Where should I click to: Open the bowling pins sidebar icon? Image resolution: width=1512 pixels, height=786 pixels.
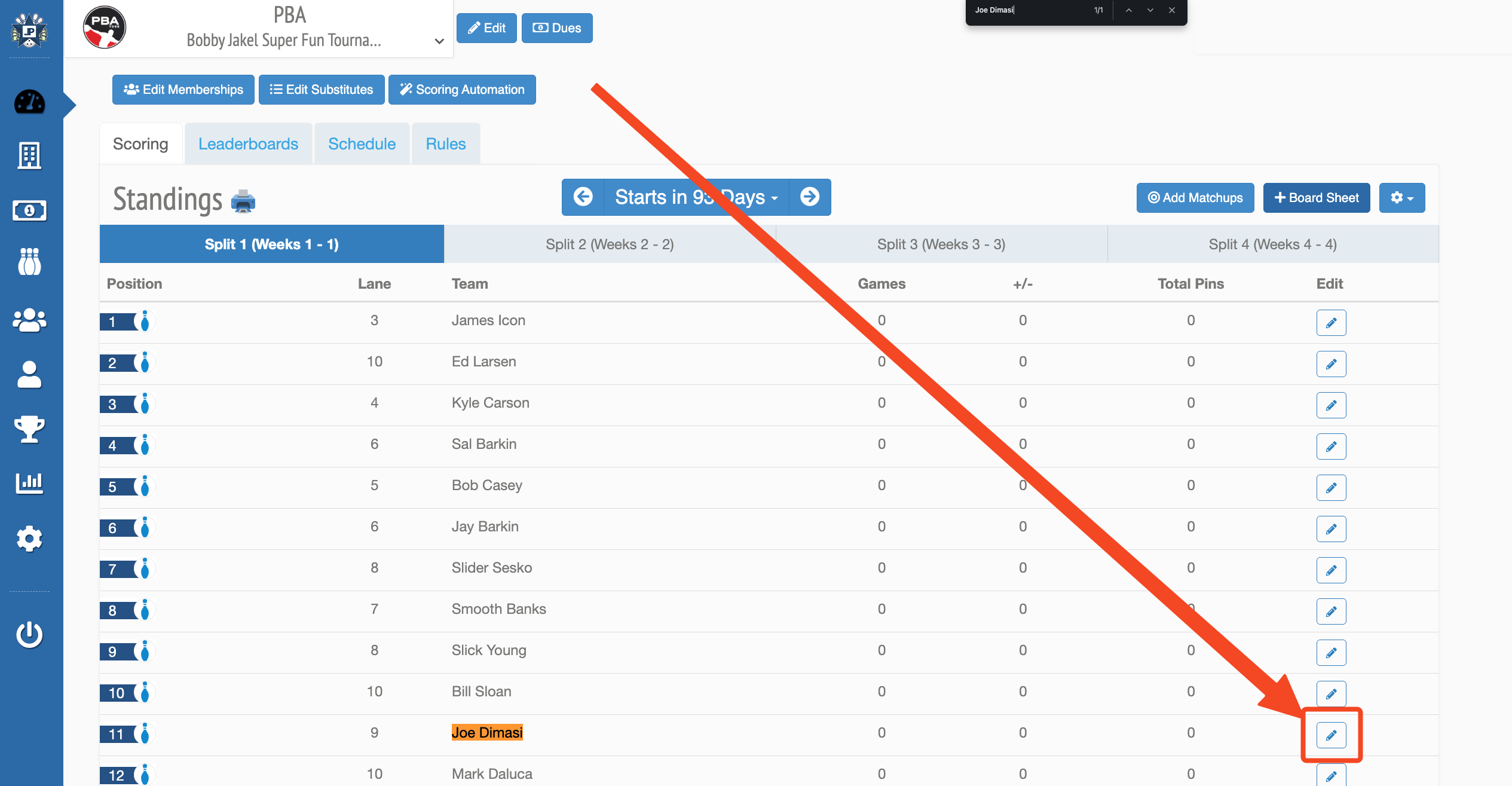(x=29, y=262)
